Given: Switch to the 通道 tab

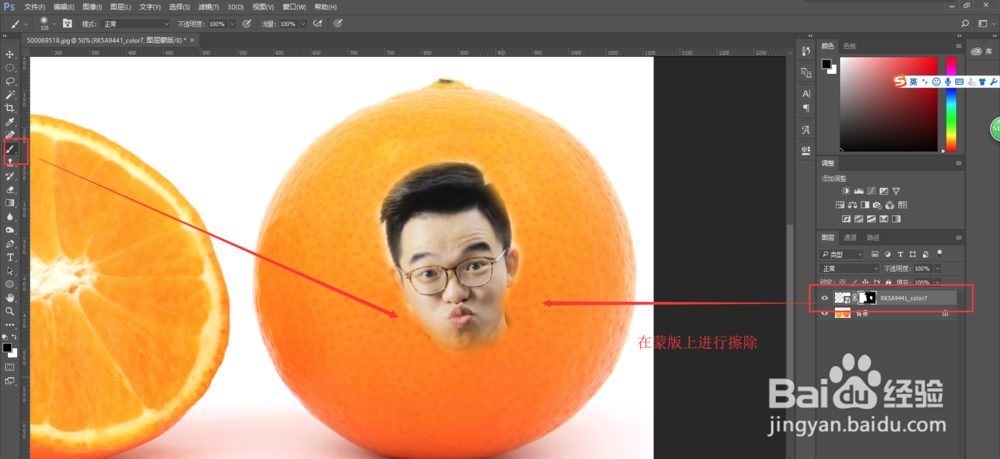Looking at the screenshot, I should 850,237.
